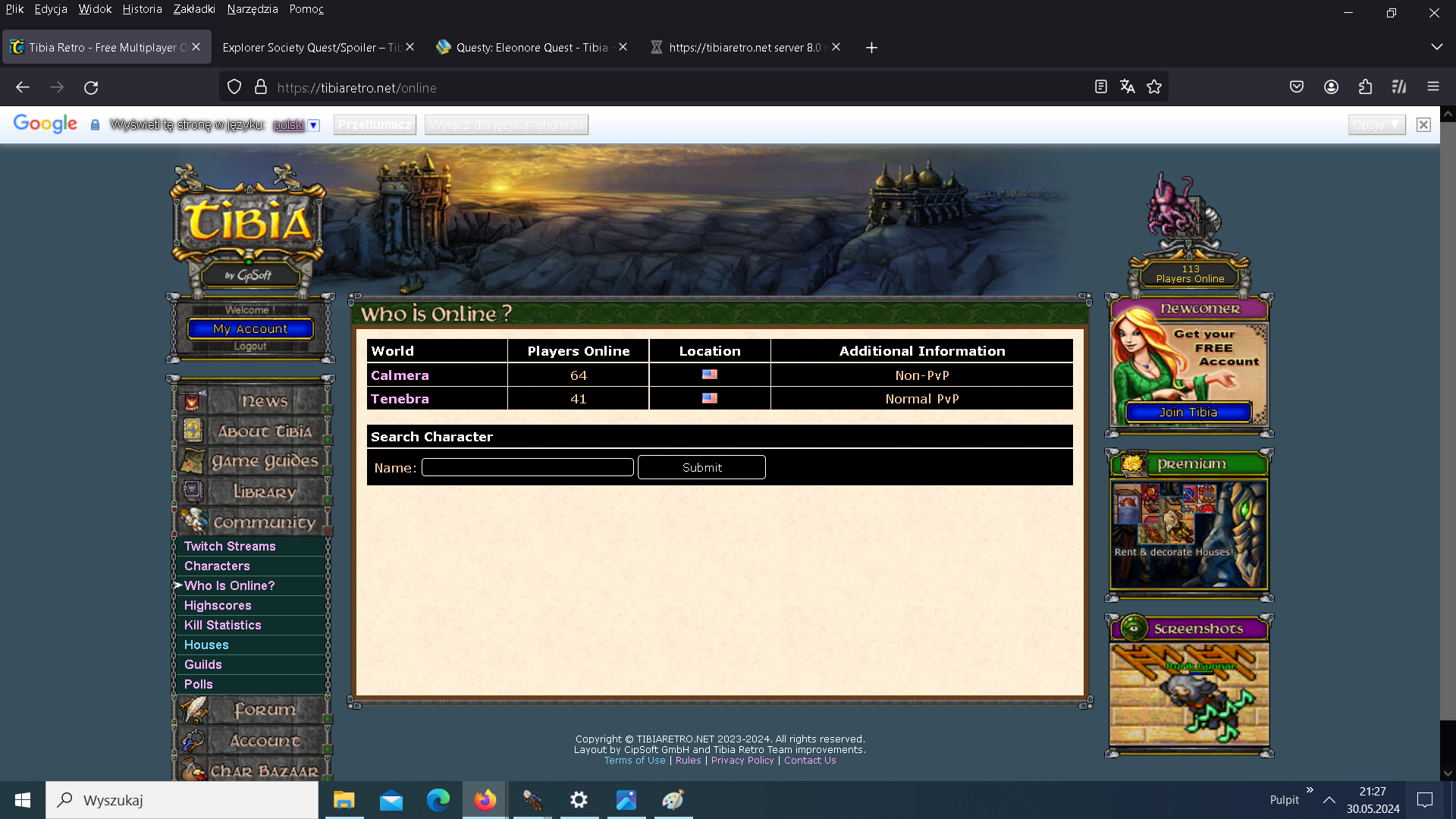
Task: Sort by Players Online column header
Action: coord(579,351)
